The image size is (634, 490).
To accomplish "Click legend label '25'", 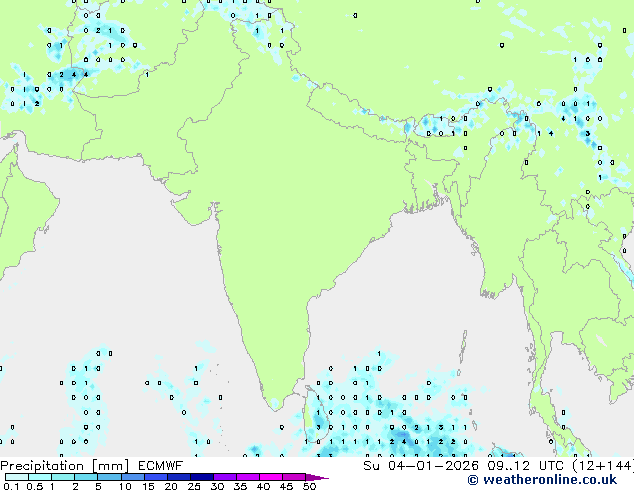I will click(194, 486).
